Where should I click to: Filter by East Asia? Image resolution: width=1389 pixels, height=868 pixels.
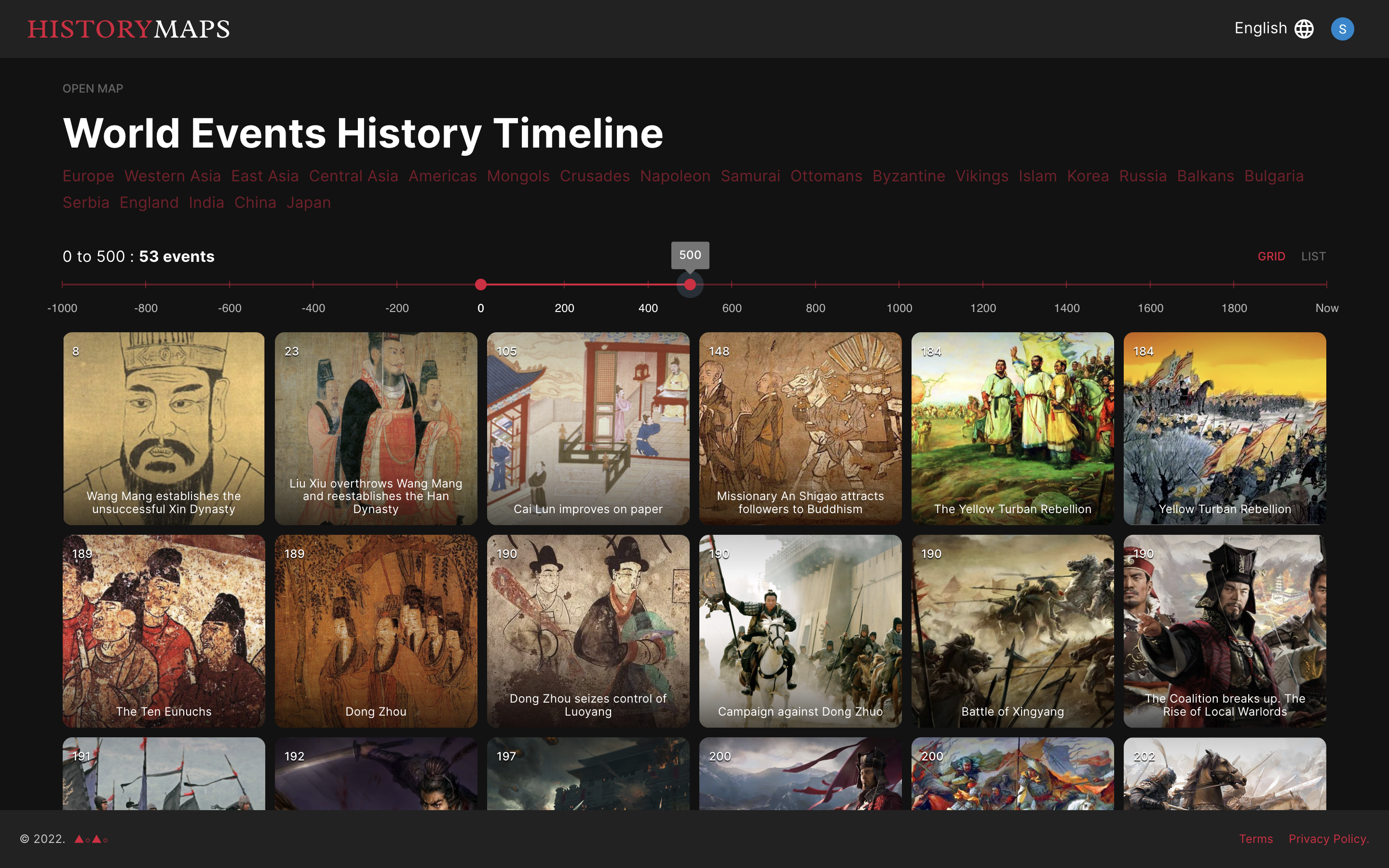pos(265,176)
